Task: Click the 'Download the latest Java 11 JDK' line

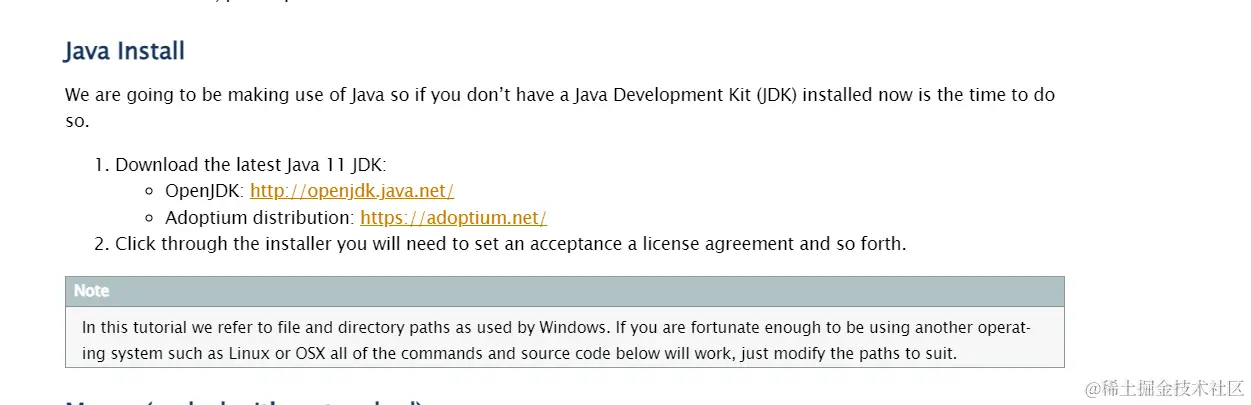Action: 251,165
